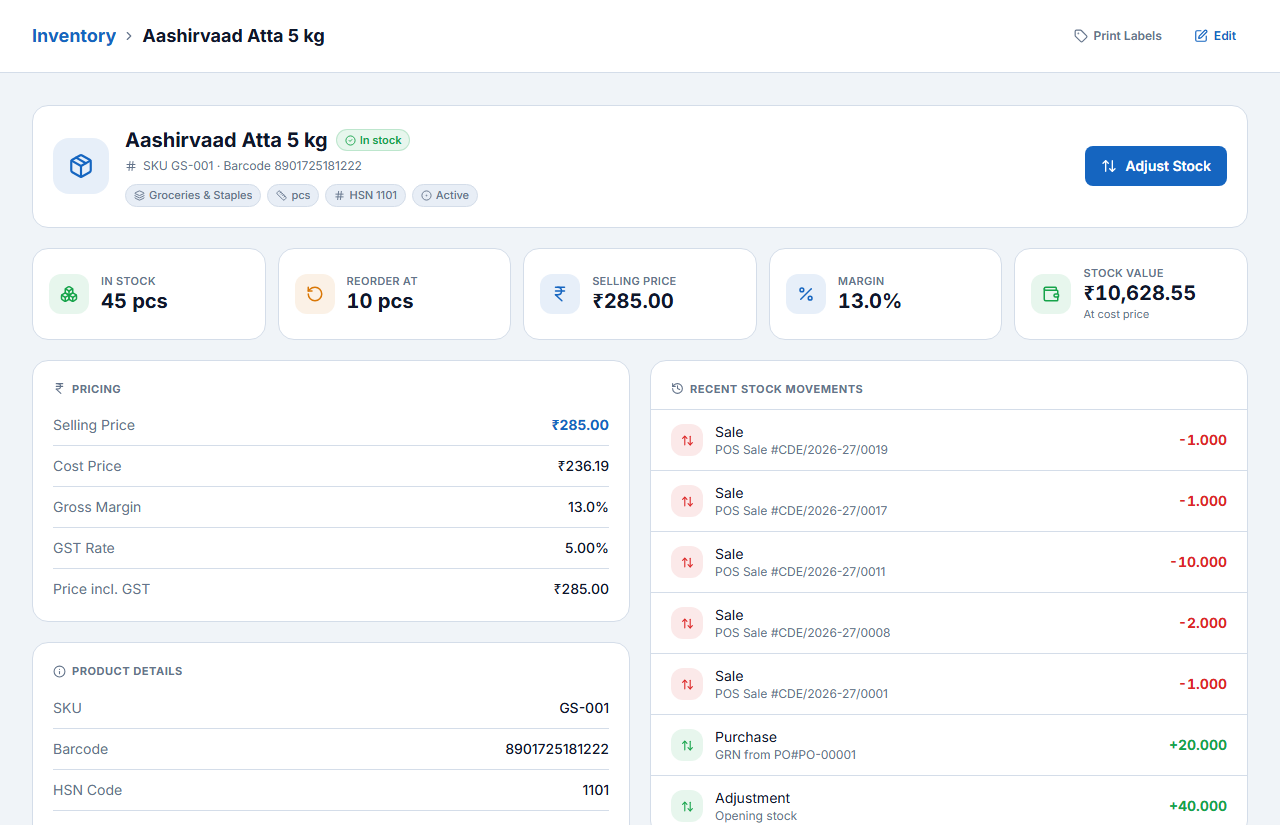Viewport: 1280px width, 825px height.
Task: Click the green arrows icon for Purchase row
Action: pyautogui.click(x=687, y=745)
